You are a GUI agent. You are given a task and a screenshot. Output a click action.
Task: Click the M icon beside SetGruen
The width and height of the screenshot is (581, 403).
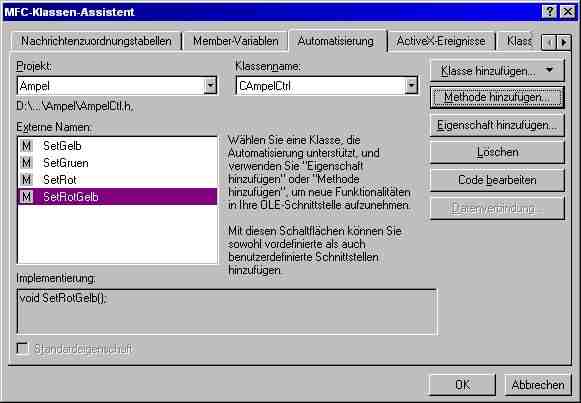[26, 163]
